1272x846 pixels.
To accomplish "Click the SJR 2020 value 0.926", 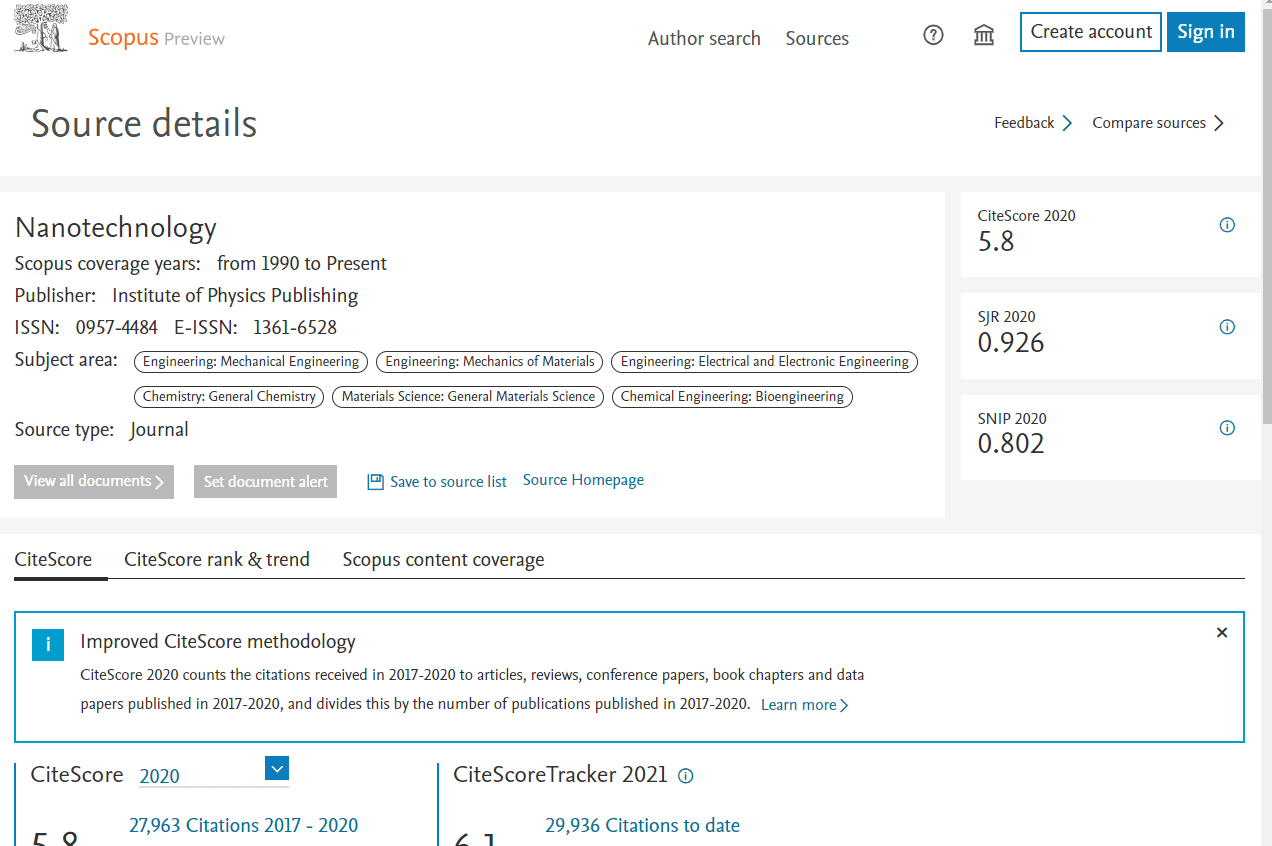I will tap(1011, 343).
